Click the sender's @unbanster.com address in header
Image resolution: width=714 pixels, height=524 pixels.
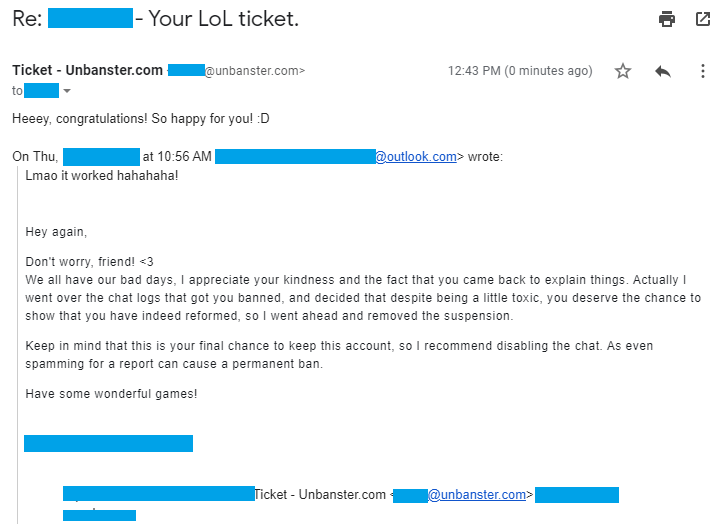(x=255, y=71)
